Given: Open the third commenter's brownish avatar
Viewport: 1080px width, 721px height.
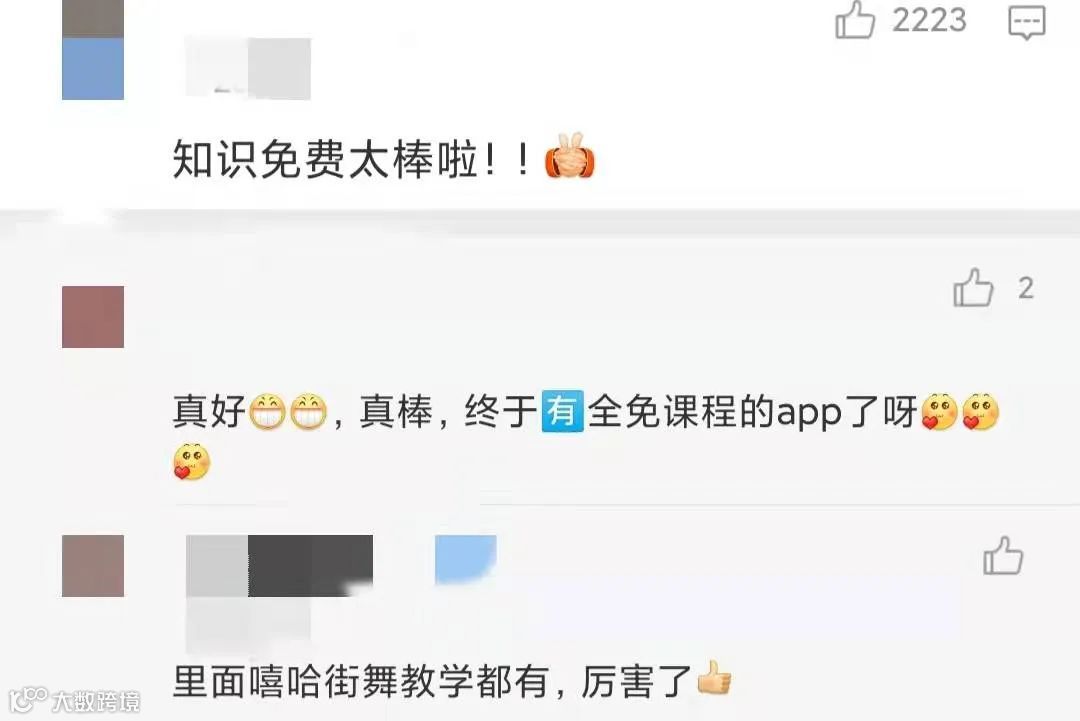Looking at the screenshot, I should pos(93,565).
